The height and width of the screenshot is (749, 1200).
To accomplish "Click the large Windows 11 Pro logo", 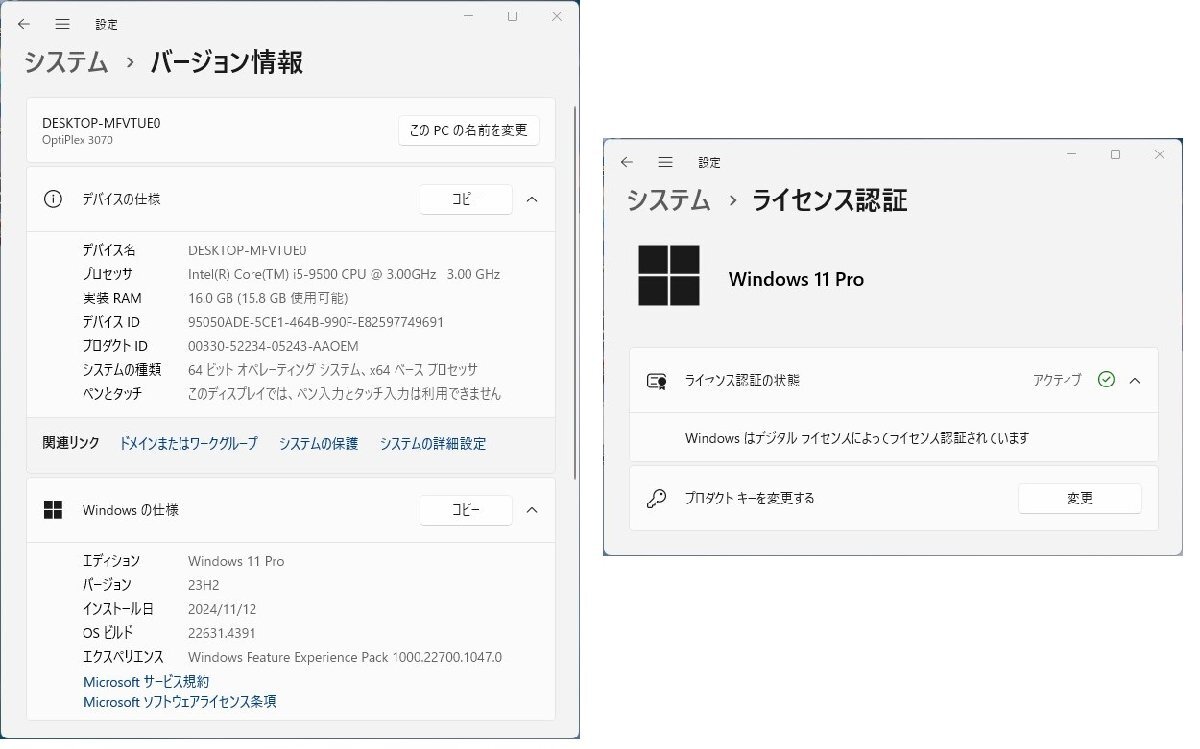I will pos(669,276).
